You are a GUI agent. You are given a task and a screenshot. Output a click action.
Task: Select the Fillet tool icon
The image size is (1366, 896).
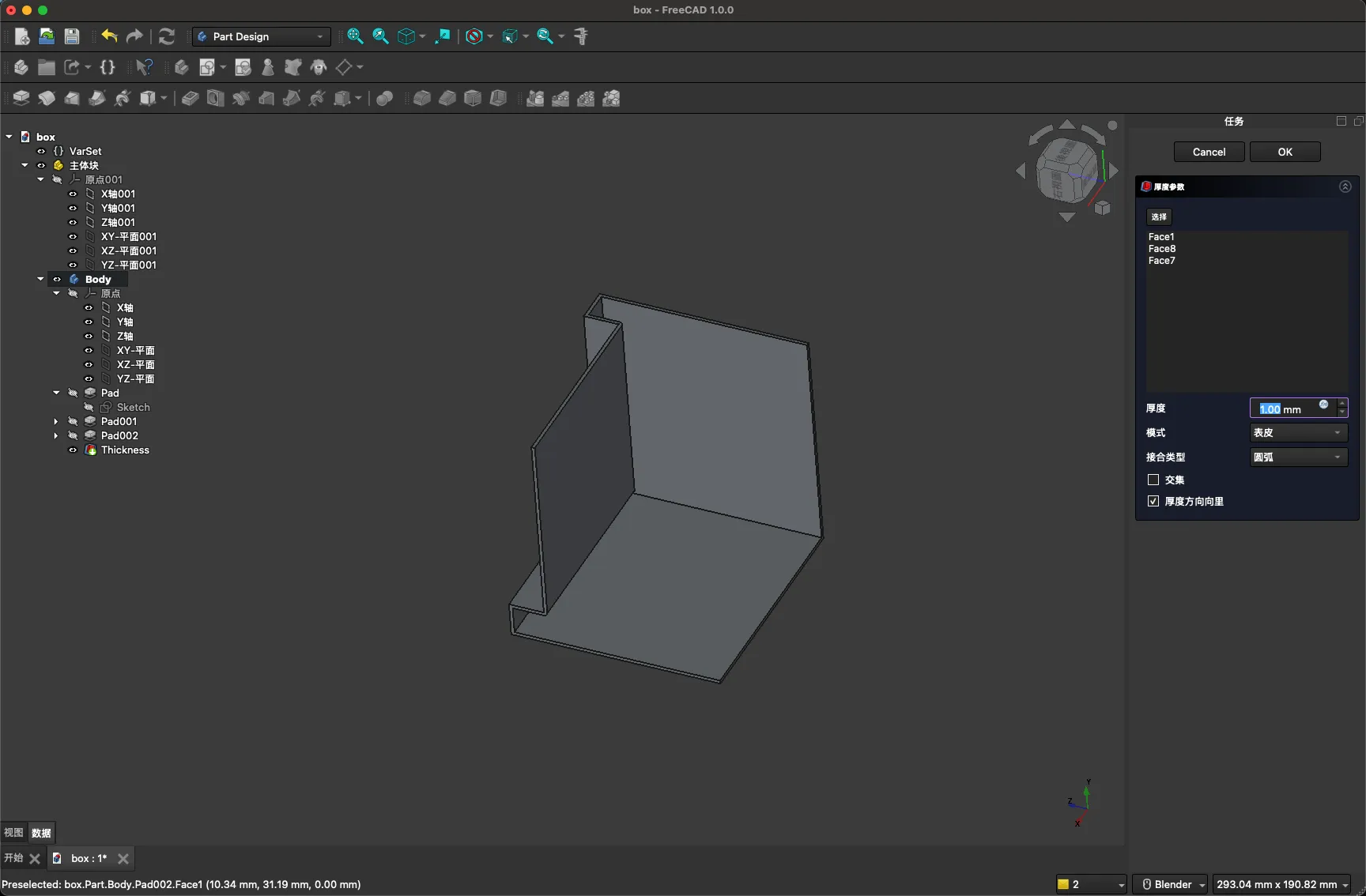[x=422, y=98]
